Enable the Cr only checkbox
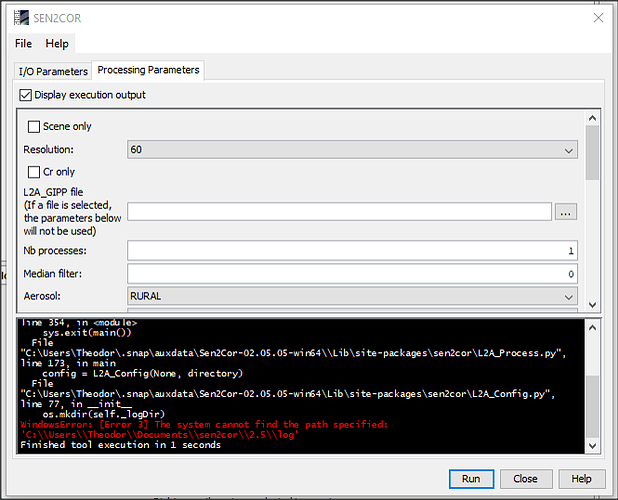The image size is (618, 500). point(34,172)
